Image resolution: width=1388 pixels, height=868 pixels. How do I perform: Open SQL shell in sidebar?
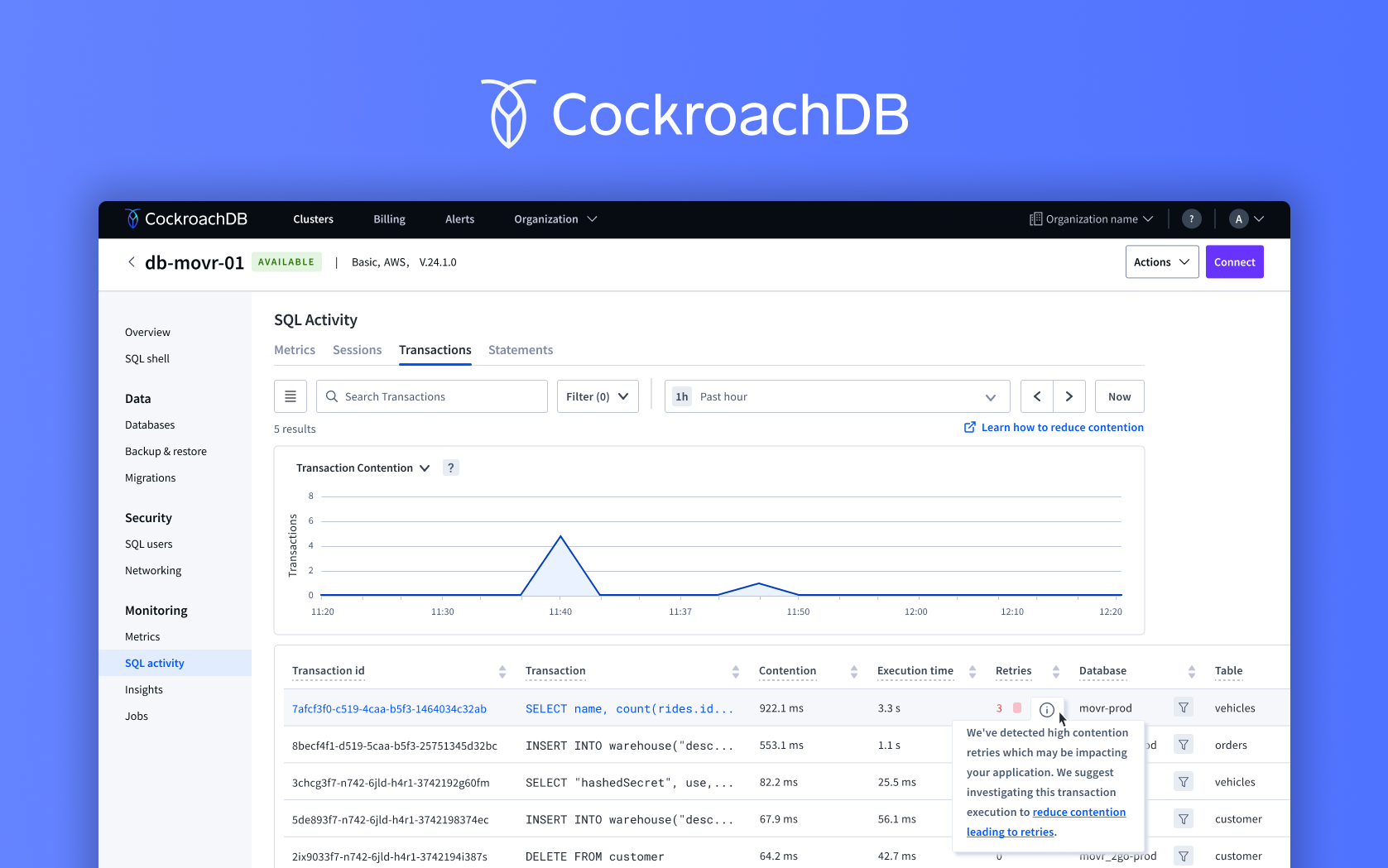coord(147,358)
